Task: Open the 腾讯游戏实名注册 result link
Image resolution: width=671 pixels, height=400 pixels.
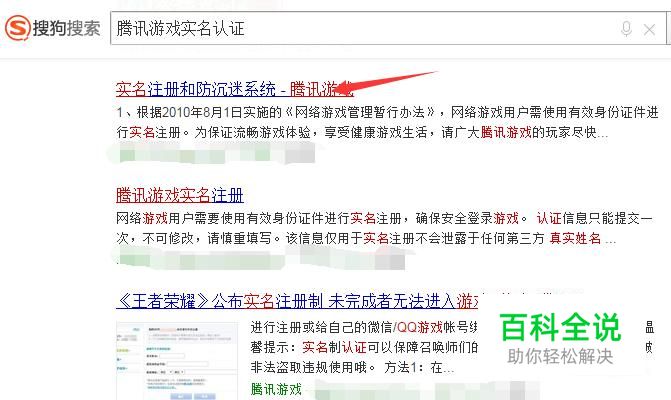Action: coord(180,195)
